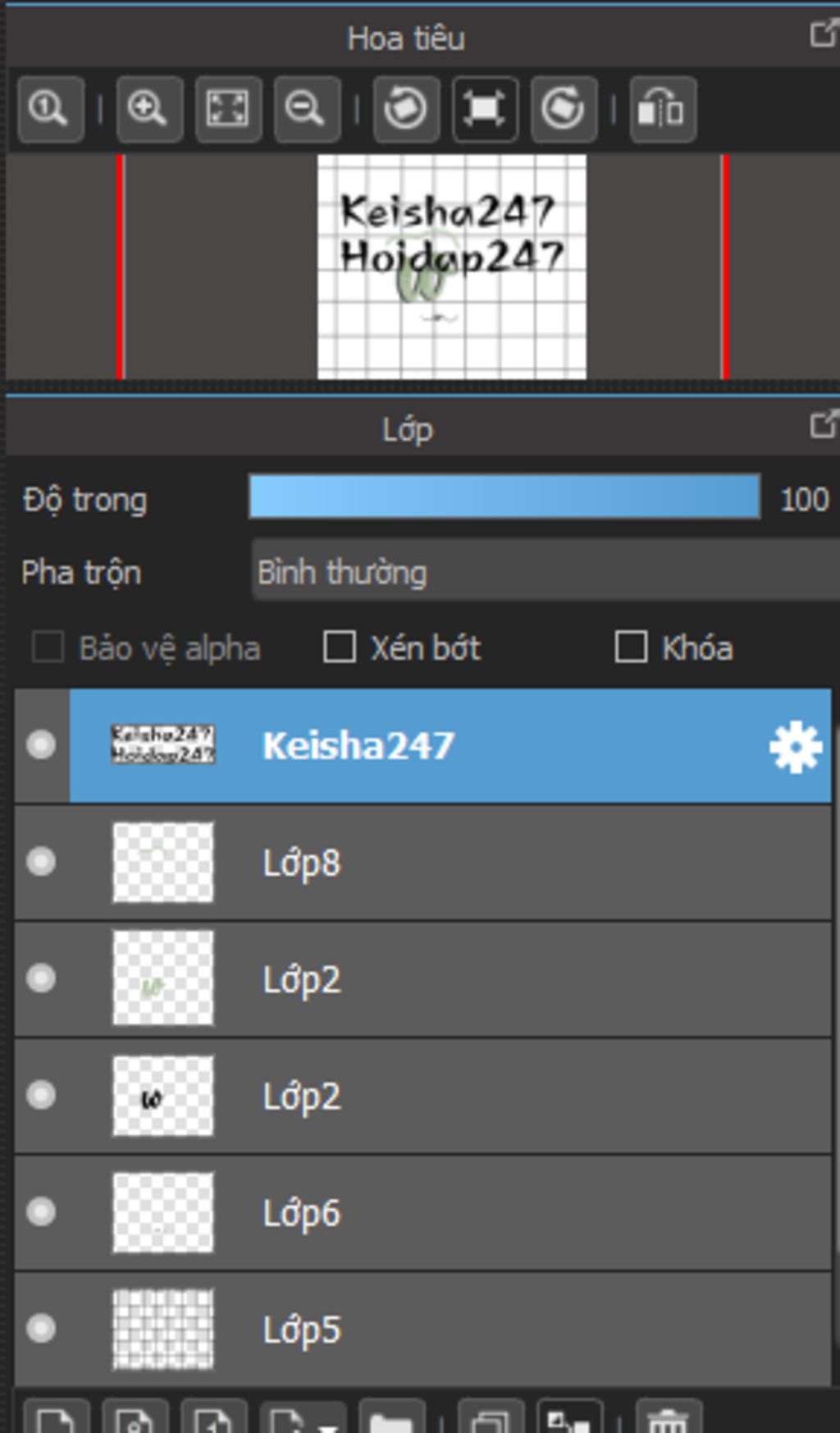
Task: Select the Lớp8 layer row
Action: click(423, 863)
